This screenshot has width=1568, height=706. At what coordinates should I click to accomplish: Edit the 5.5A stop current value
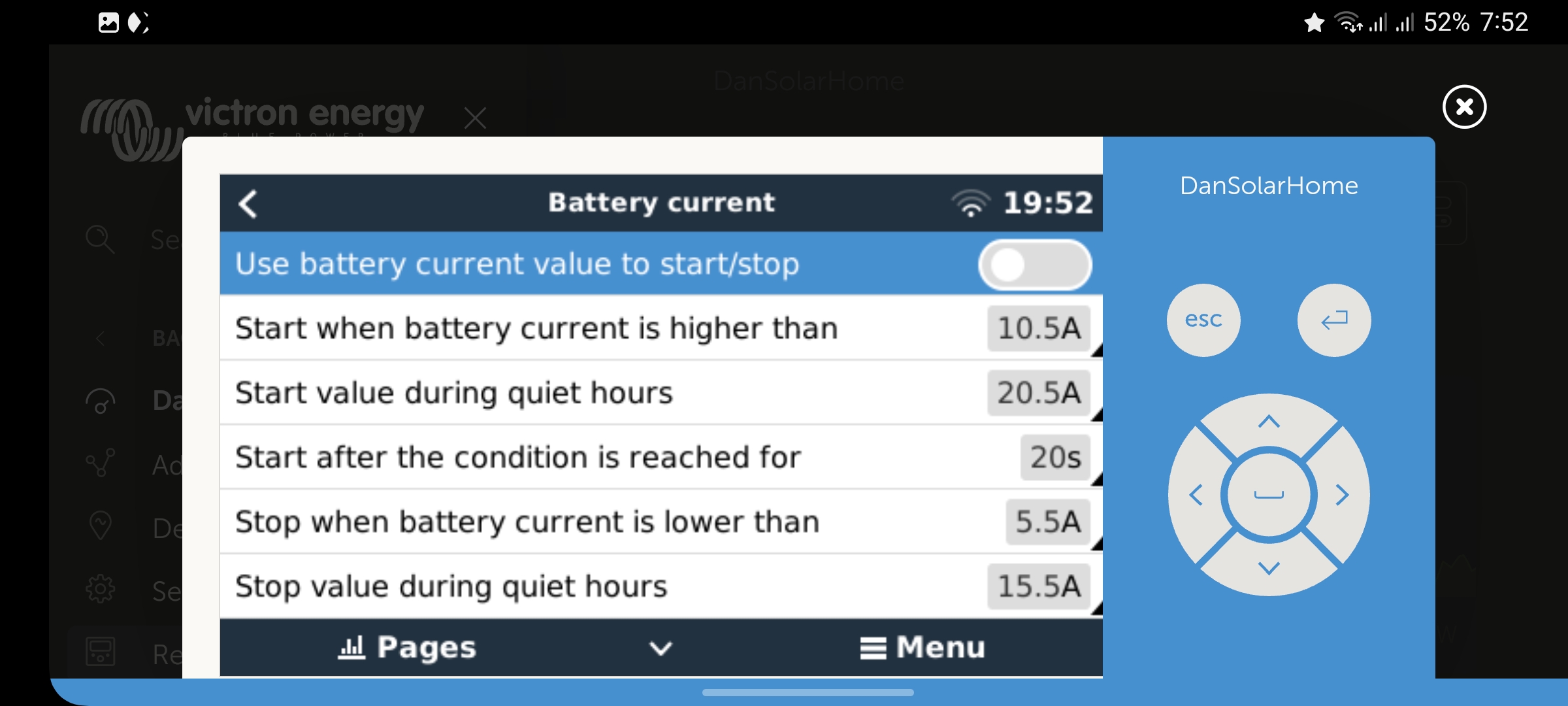[x=1048, y=522]
